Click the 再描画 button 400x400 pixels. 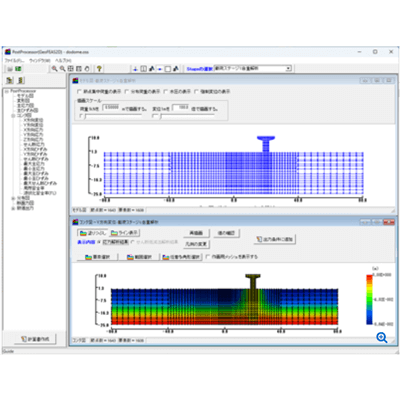pos(196,233)
